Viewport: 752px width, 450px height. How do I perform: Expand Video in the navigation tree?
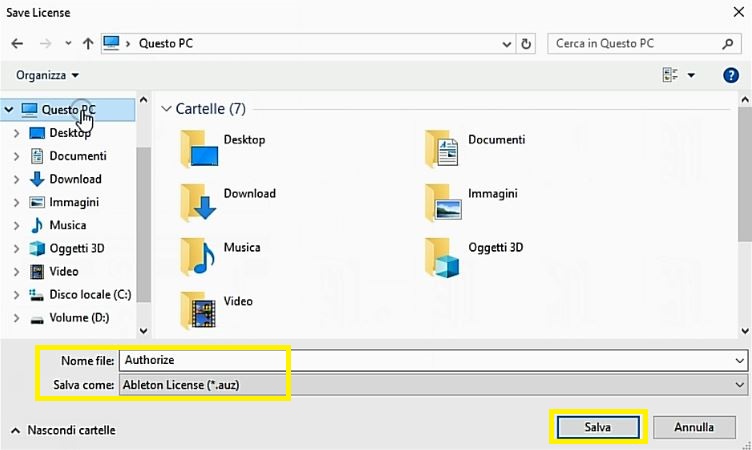tap(16, 271)
